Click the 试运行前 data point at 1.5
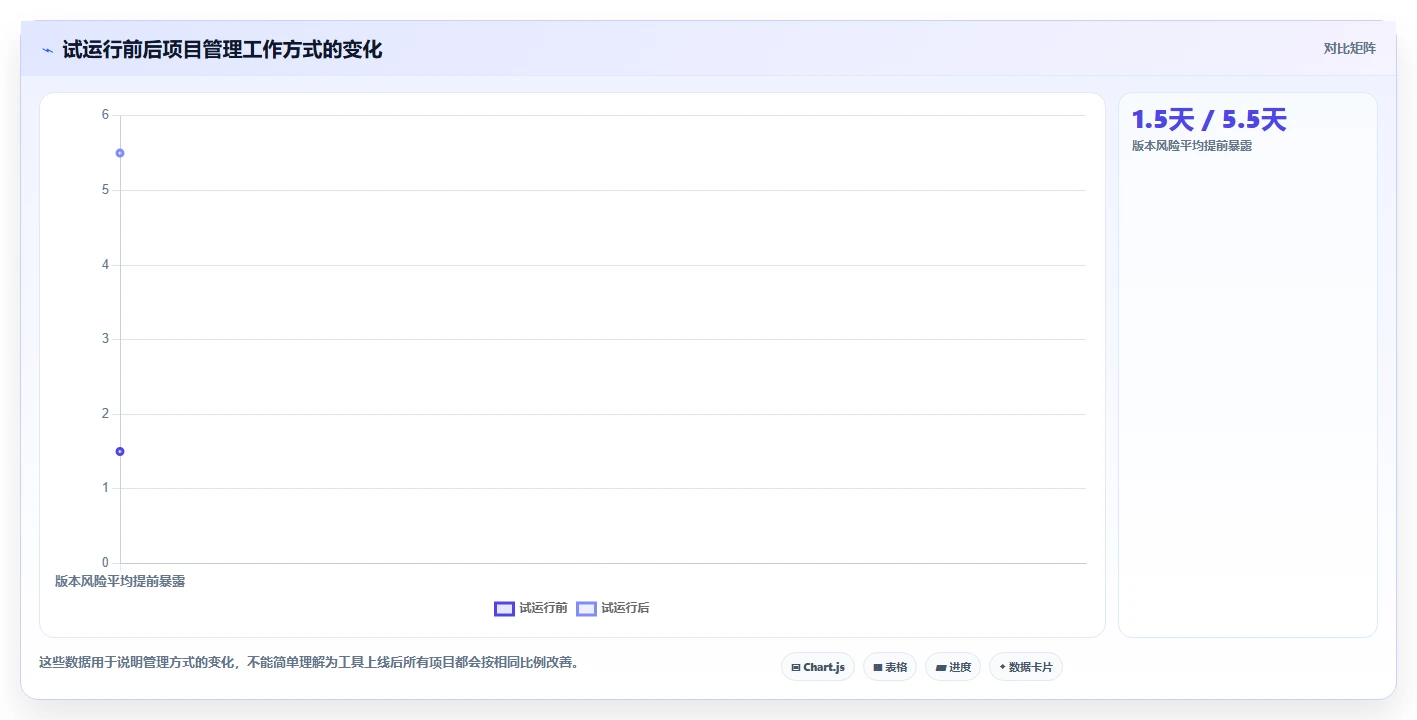 [x=120, y=451]
